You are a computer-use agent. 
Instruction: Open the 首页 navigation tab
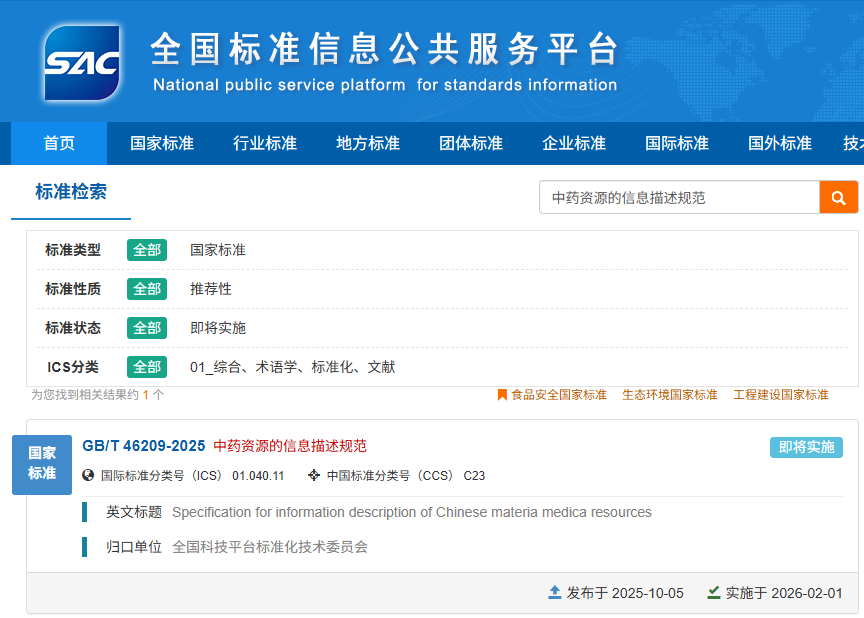point(59,143)
